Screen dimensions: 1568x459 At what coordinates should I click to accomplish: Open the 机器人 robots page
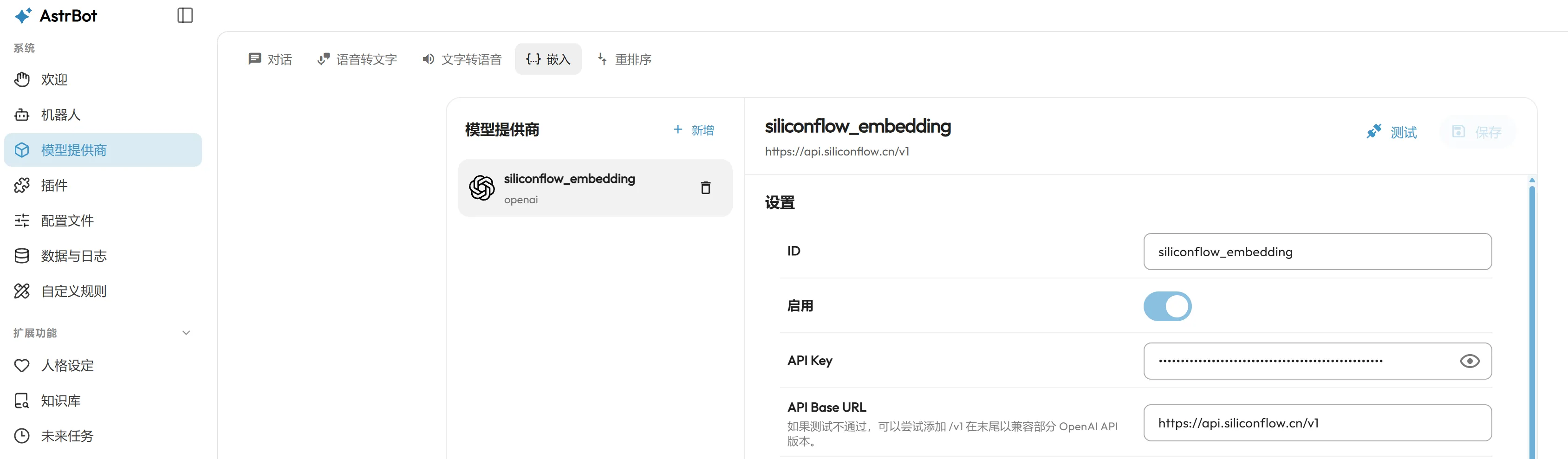pos(103,115)
